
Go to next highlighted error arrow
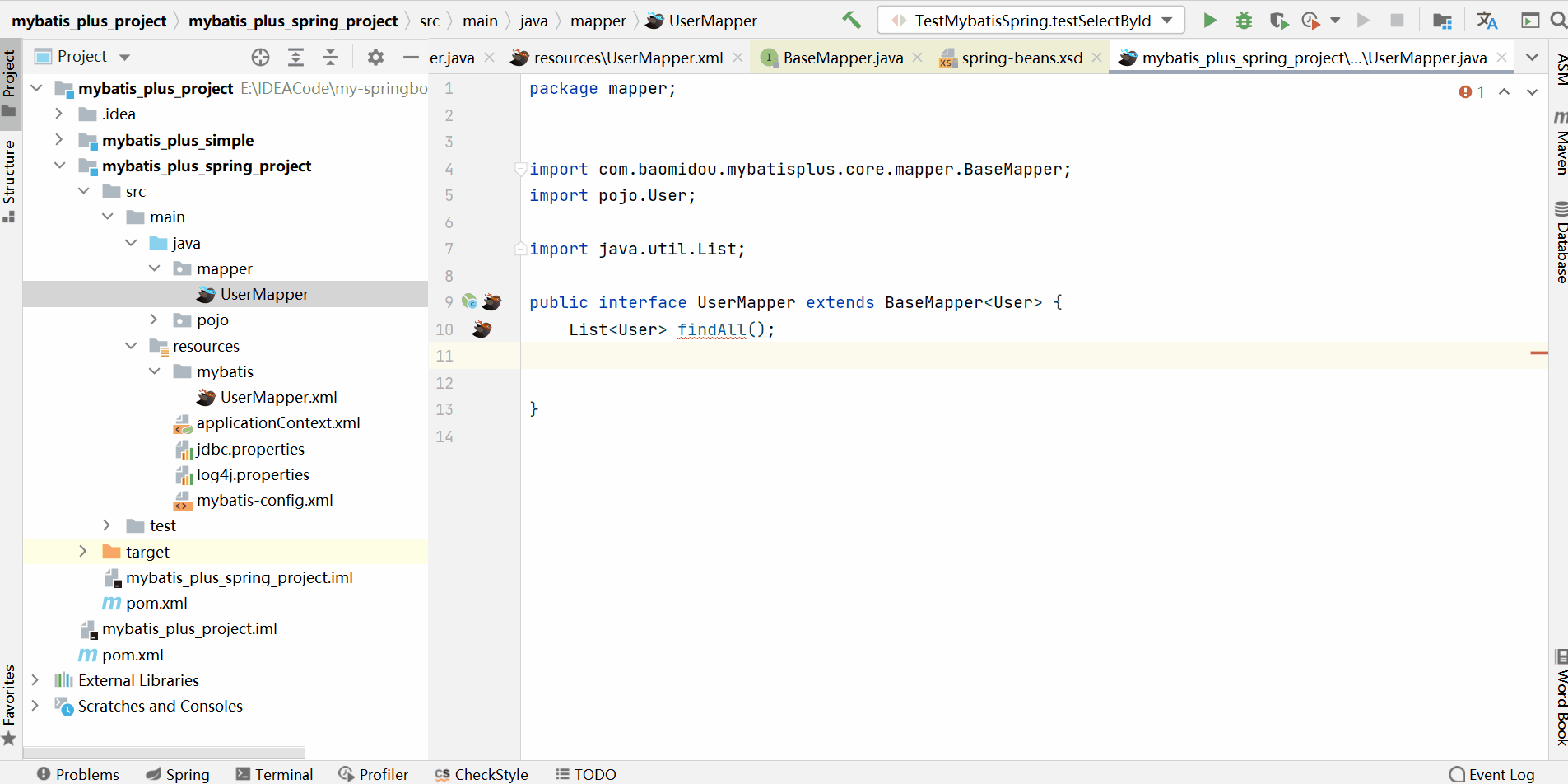pos(1532,92)
